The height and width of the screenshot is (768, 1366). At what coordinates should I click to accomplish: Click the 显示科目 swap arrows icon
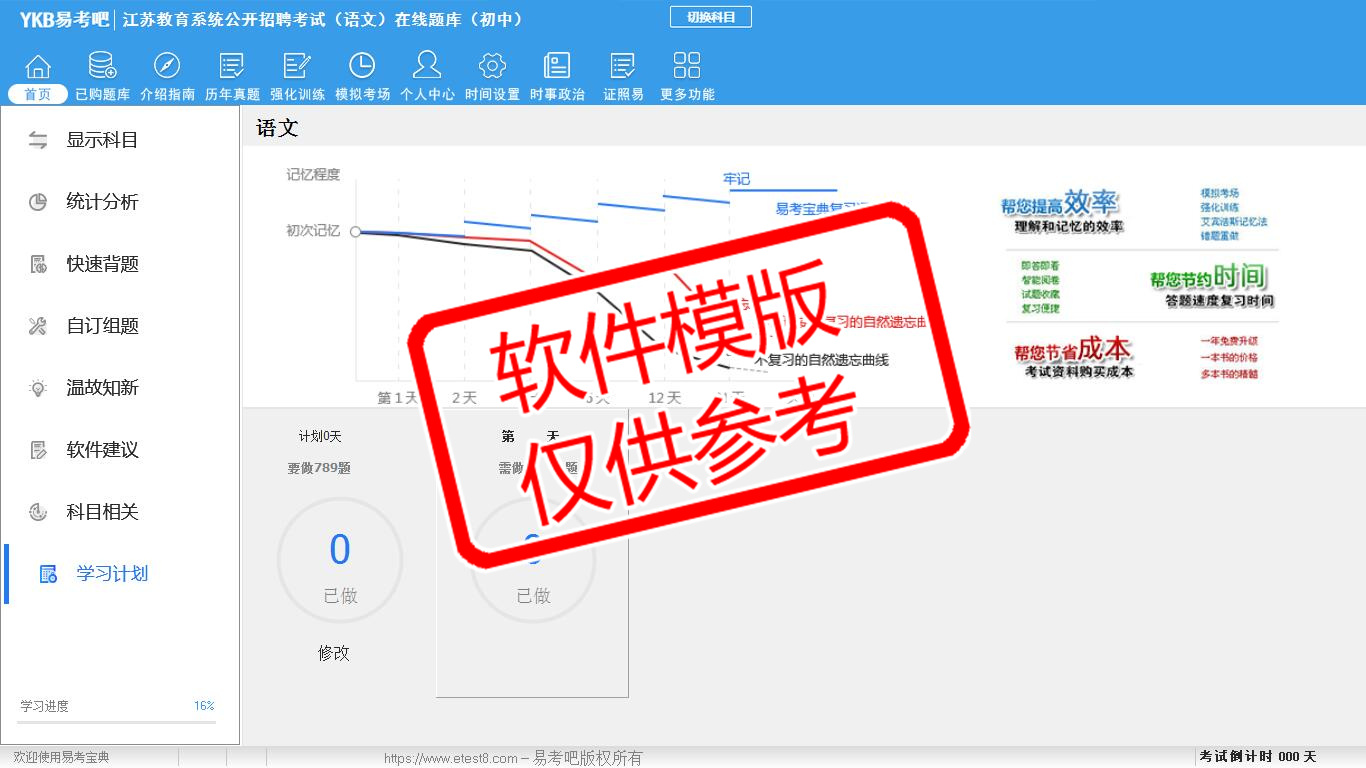tap(38, 140)
